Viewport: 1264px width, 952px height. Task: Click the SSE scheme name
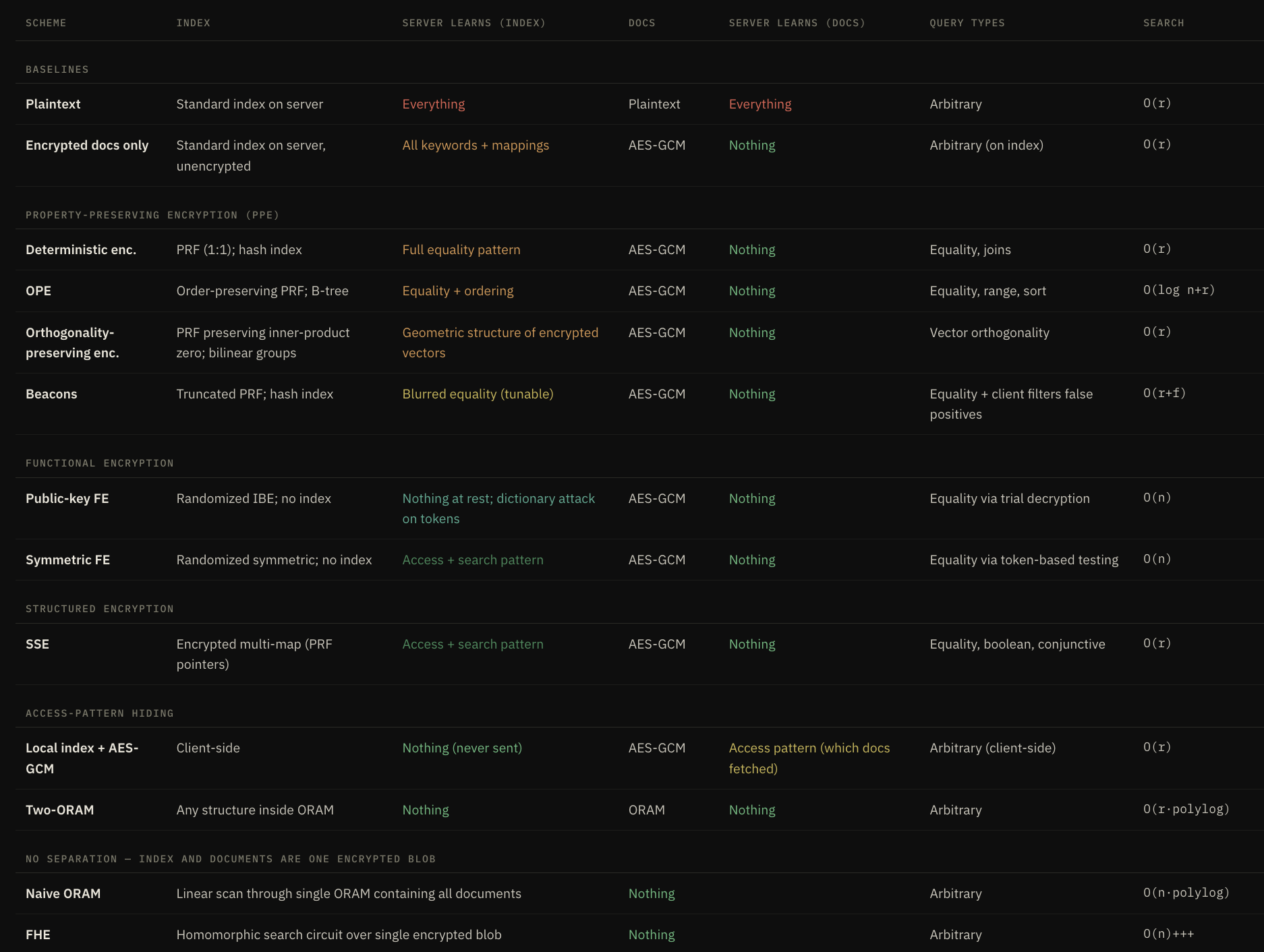coord(37,644)
